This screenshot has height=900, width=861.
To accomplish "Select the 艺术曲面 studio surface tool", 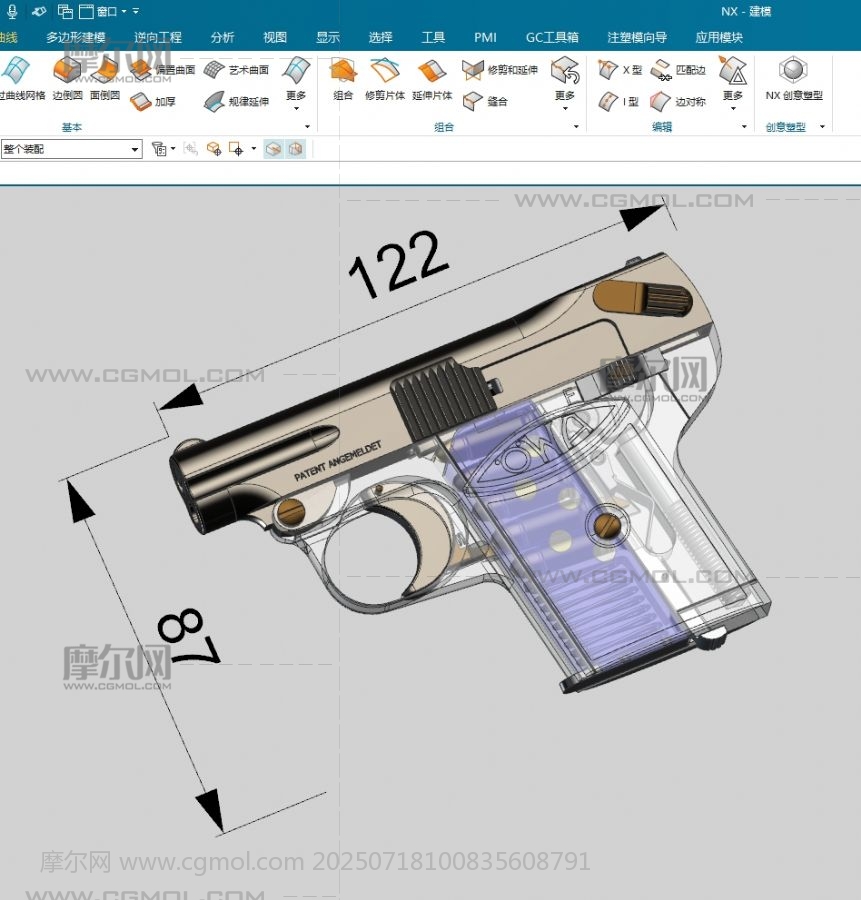I will point(236,70).
